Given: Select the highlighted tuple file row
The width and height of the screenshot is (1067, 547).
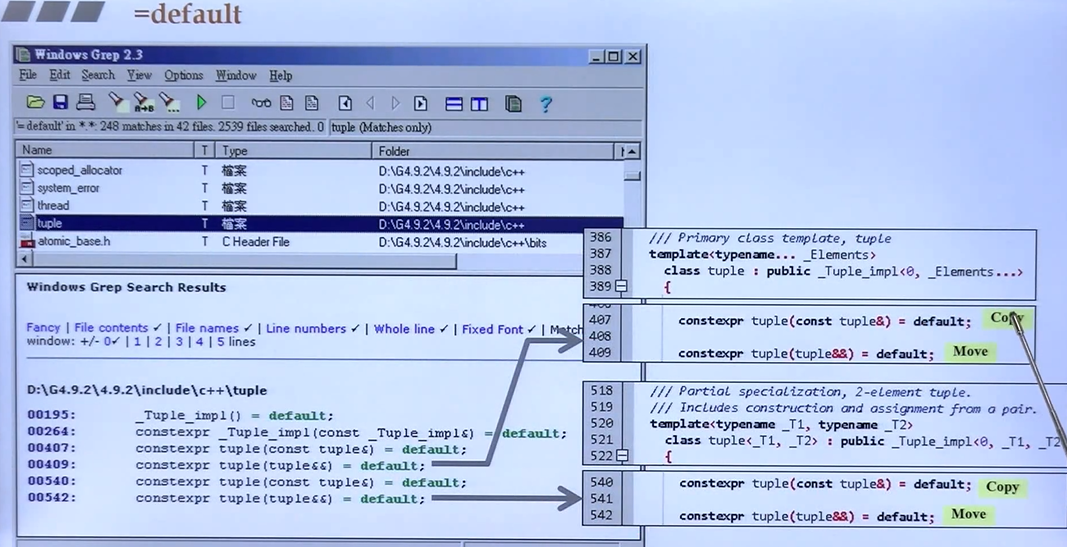Looking at the screenshot, I should tap(319, 224).
